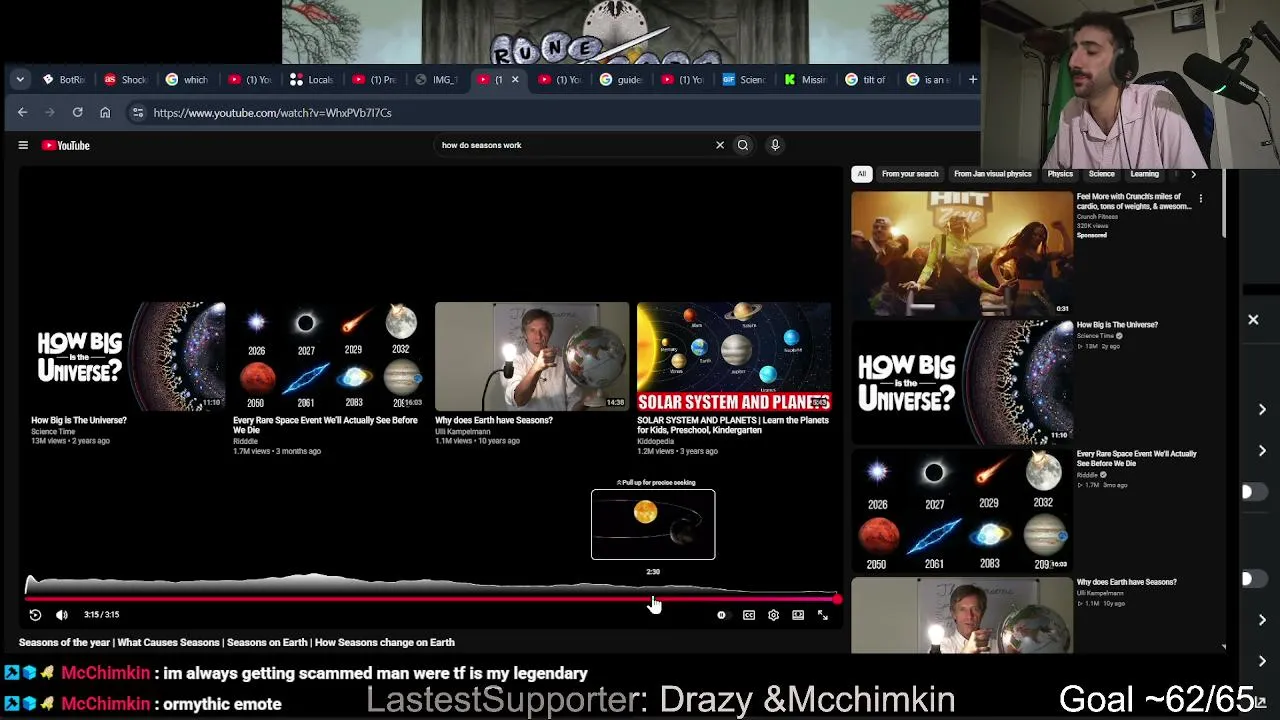1280x720 pixels.
Task: Replay the finished video
Action: [x=35, y=615]
